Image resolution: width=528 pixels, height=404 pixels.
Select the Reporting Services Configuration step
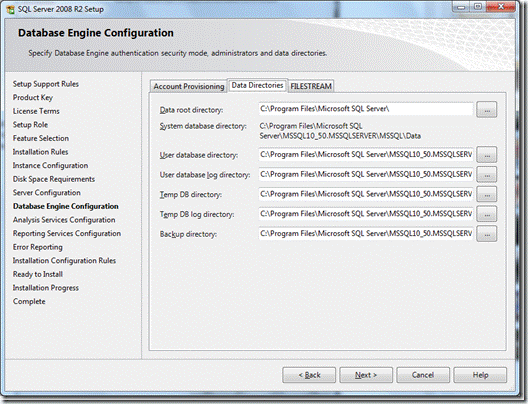click(x=67, y=233)
